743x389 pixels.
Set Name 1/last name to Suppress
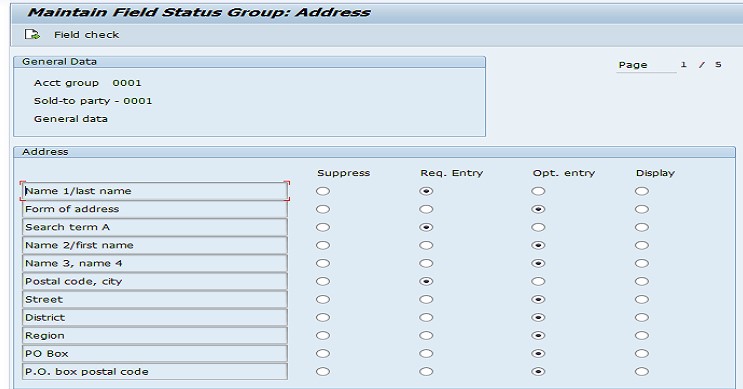[323, 191]
